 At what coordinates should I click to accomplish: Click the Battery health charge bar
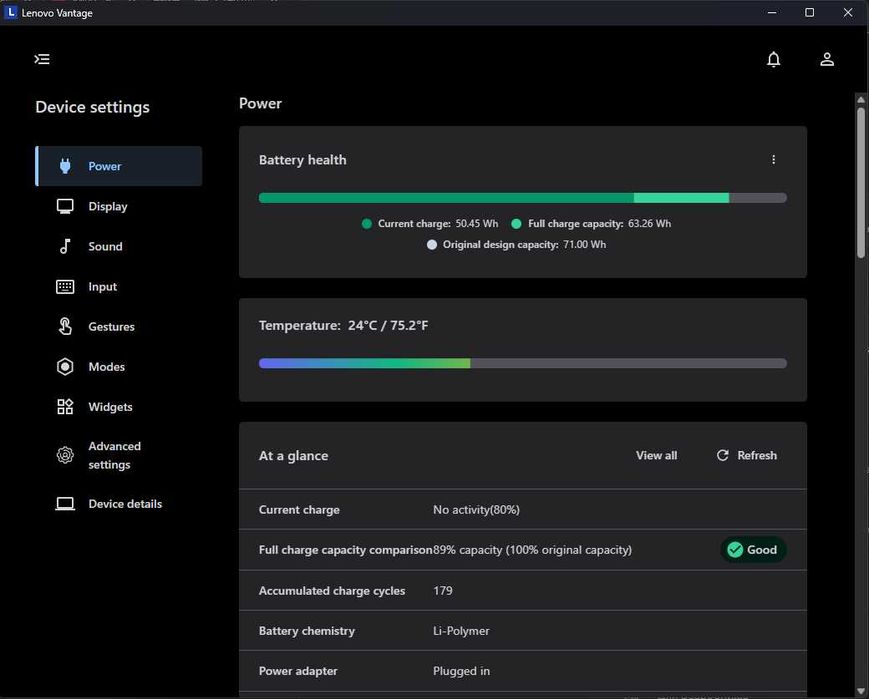pos(523,198)
